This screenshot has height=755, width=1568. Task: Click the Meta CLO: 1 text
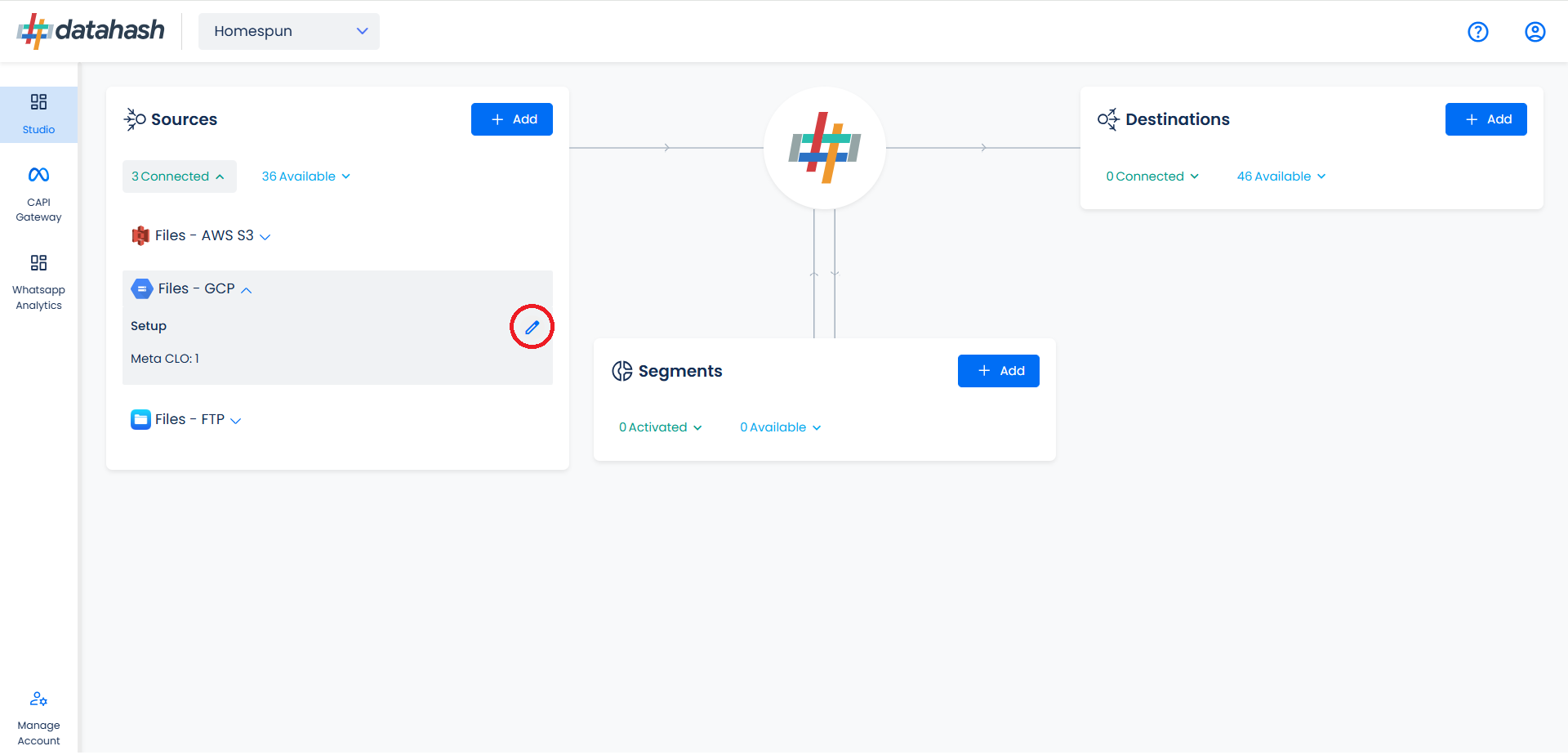[x=165, y=359]
